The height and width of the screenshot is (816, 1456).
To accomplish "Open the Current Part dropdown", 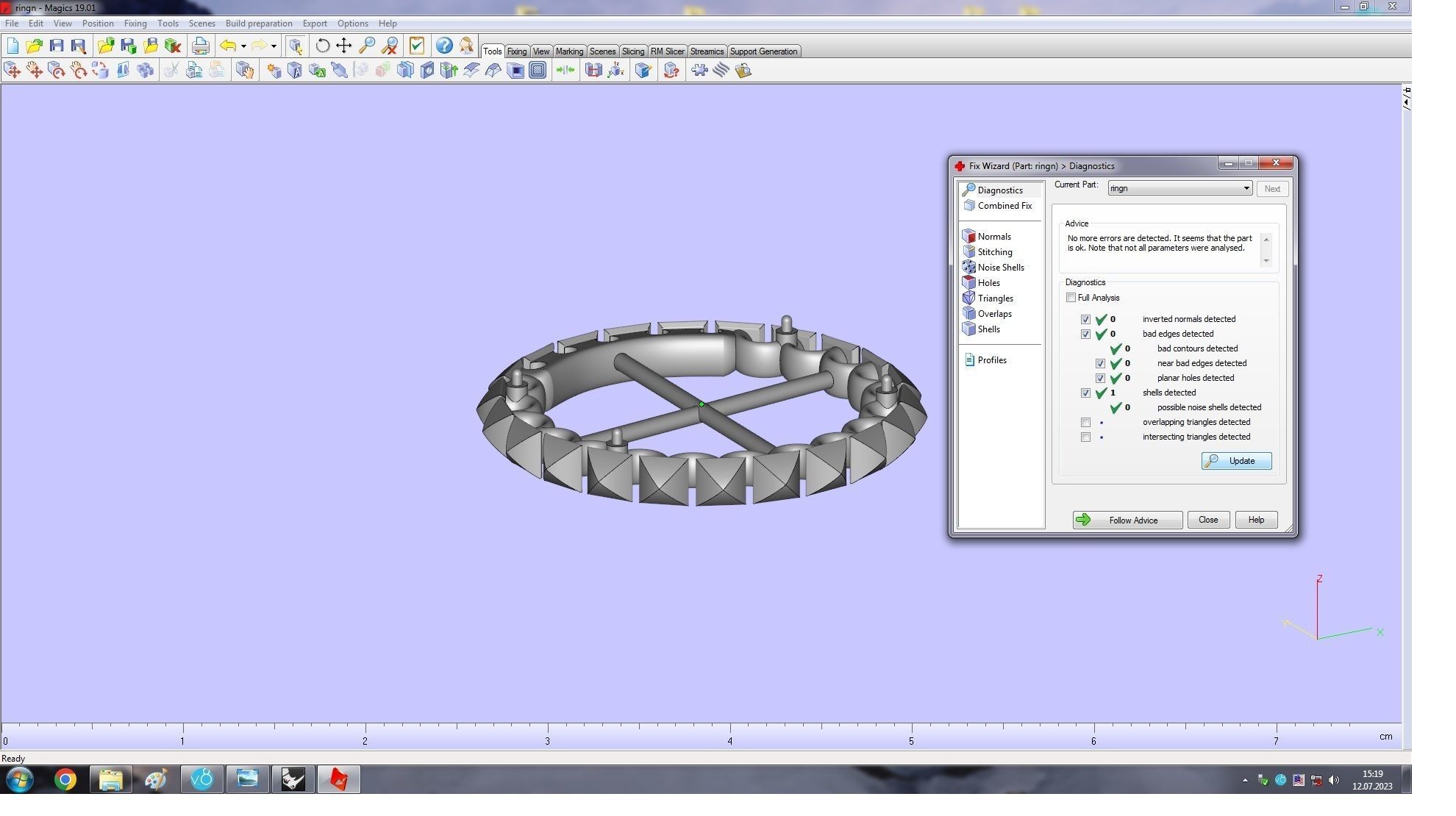I will coord(1180,189).
